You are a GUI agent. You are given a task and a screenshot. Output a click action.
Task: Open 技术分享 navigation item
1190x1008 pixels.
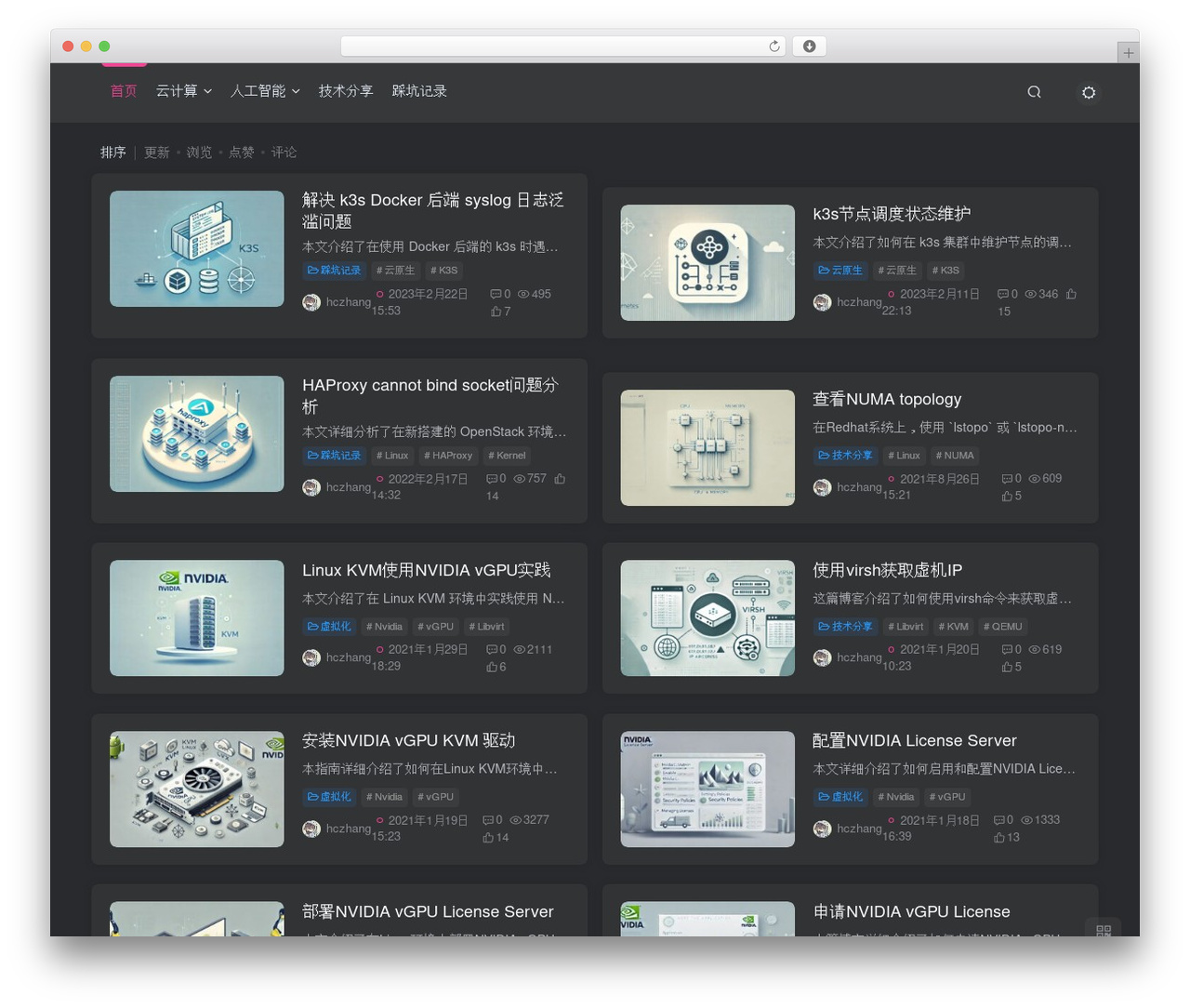pyautogui.click(x=346, y=91)
